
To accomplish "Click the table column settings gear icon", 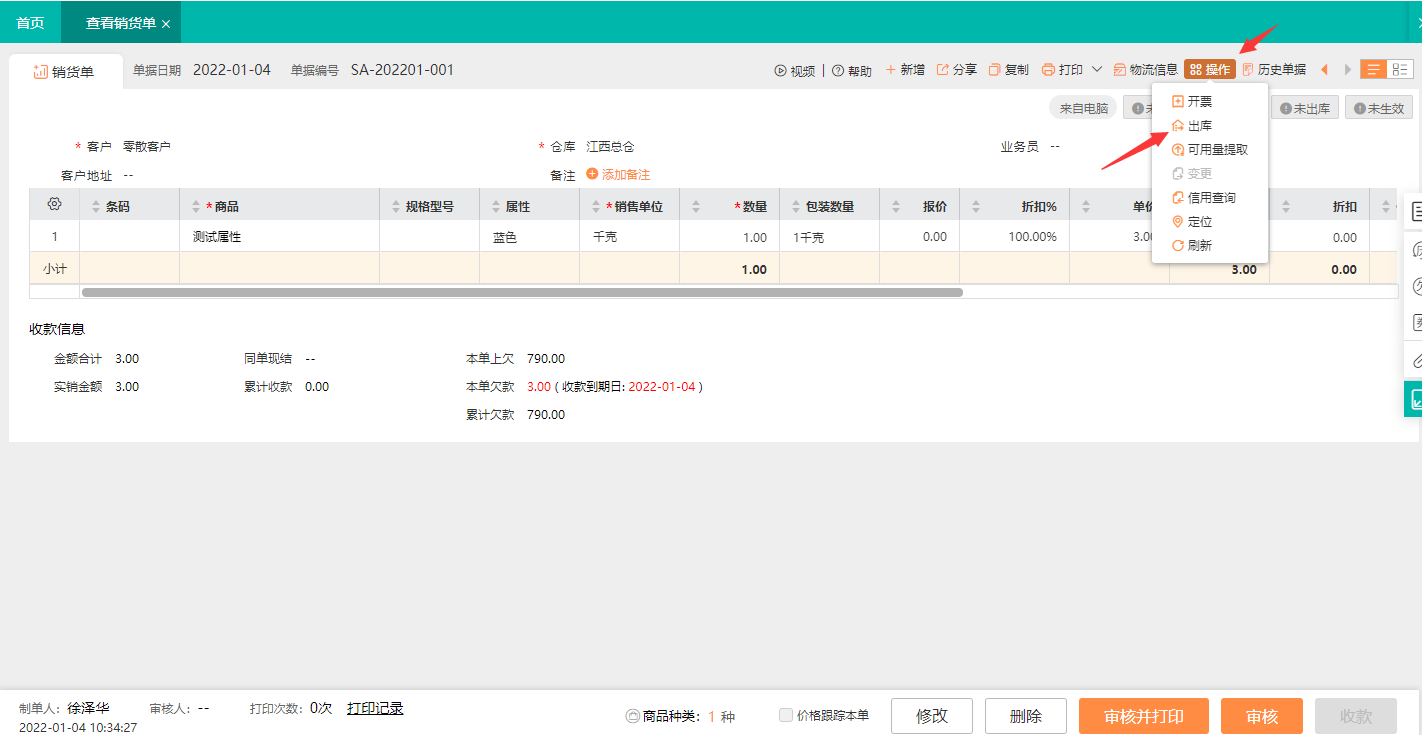I will 54,205.
